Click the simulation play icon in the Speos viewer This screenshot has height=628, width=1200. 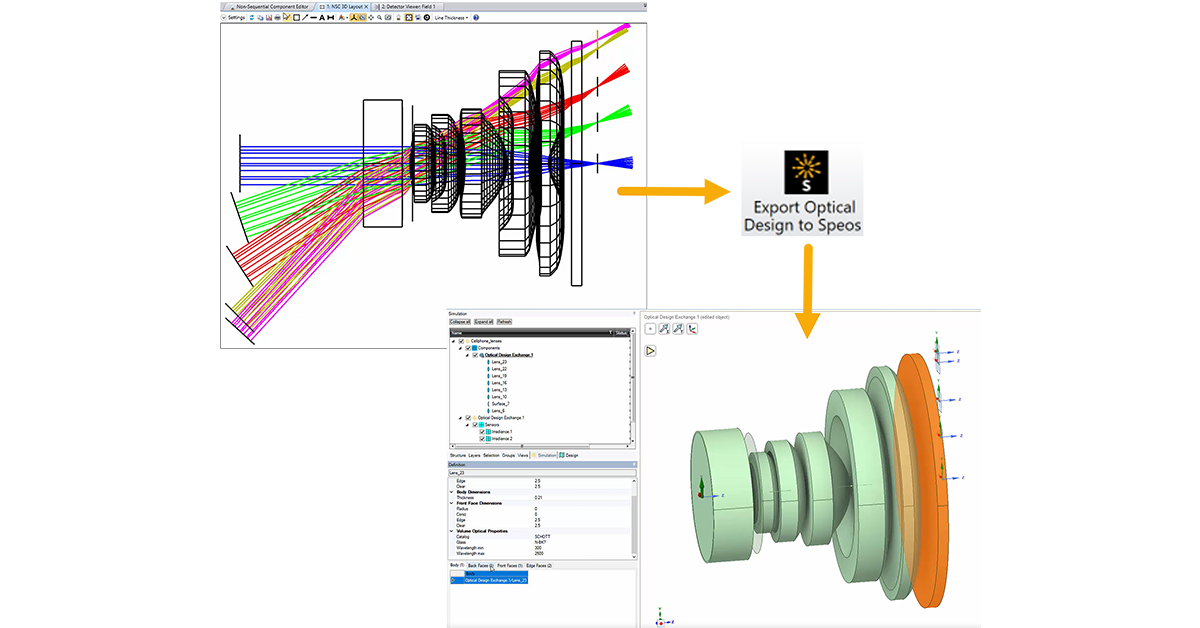click(651, 351)
